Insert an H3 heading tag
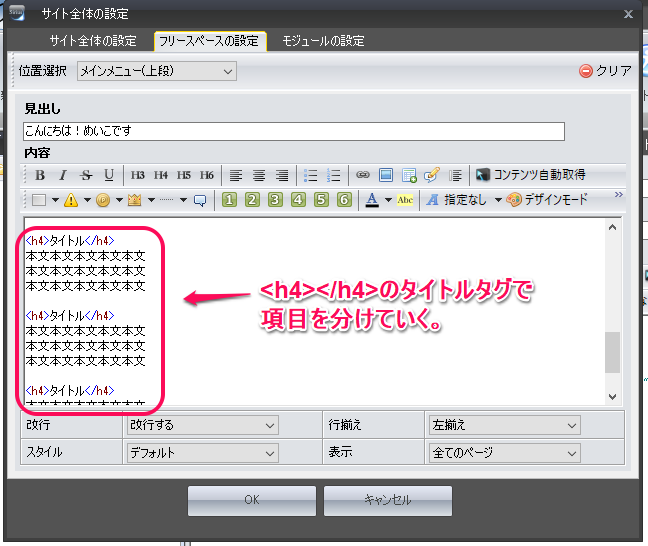Viewport: 648px width, 546px height. 138,175
